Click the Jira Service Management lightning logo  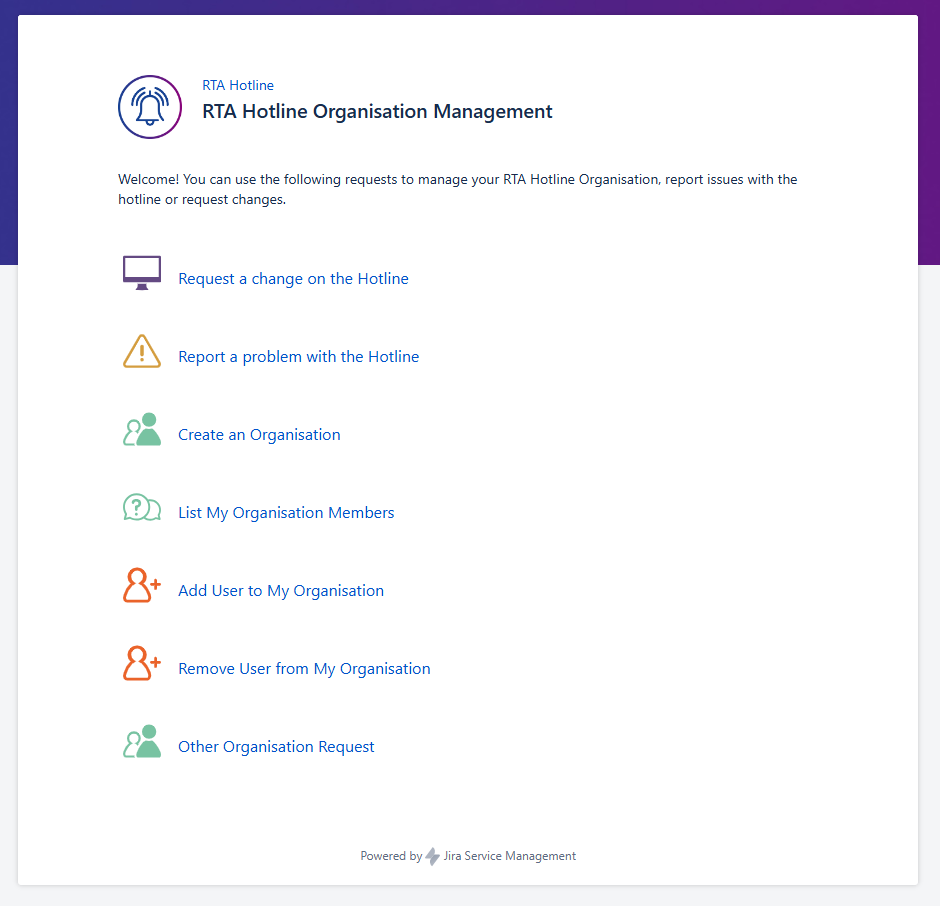(432, 856)
